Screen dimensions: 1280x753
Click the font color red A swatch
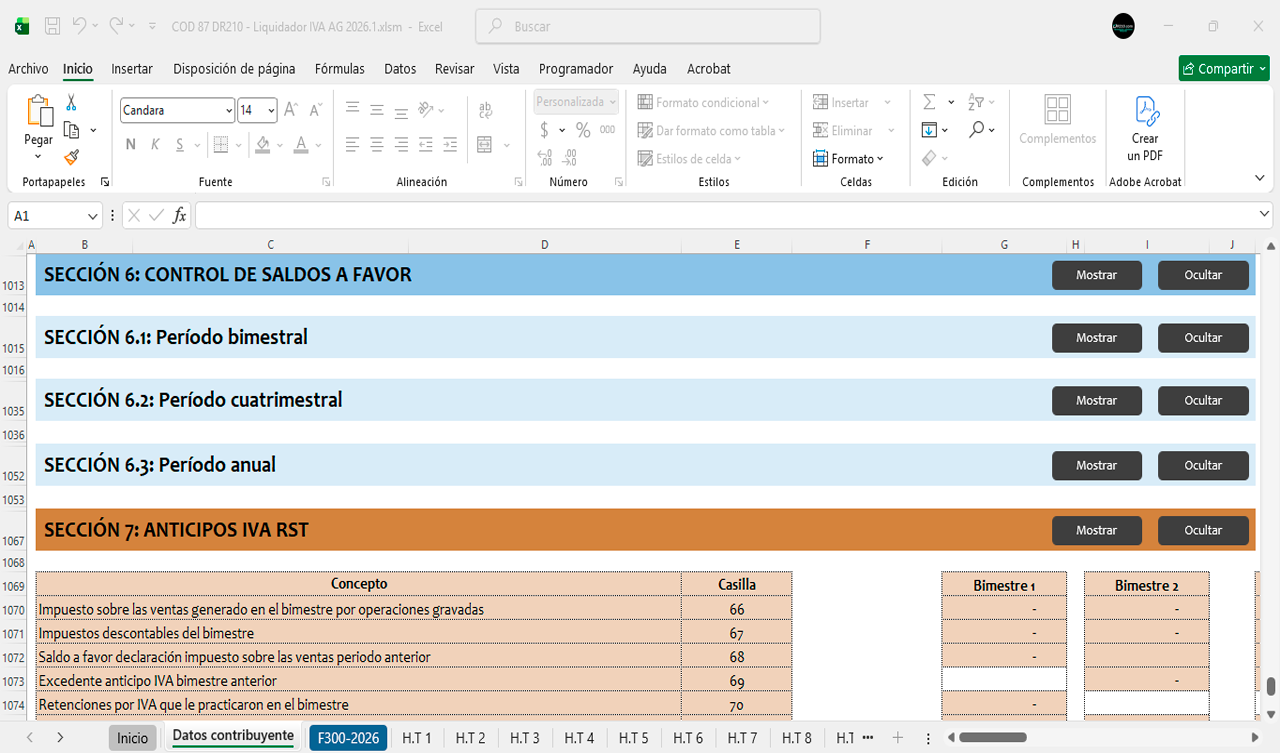pyautogui.click(x=301, y=144)
